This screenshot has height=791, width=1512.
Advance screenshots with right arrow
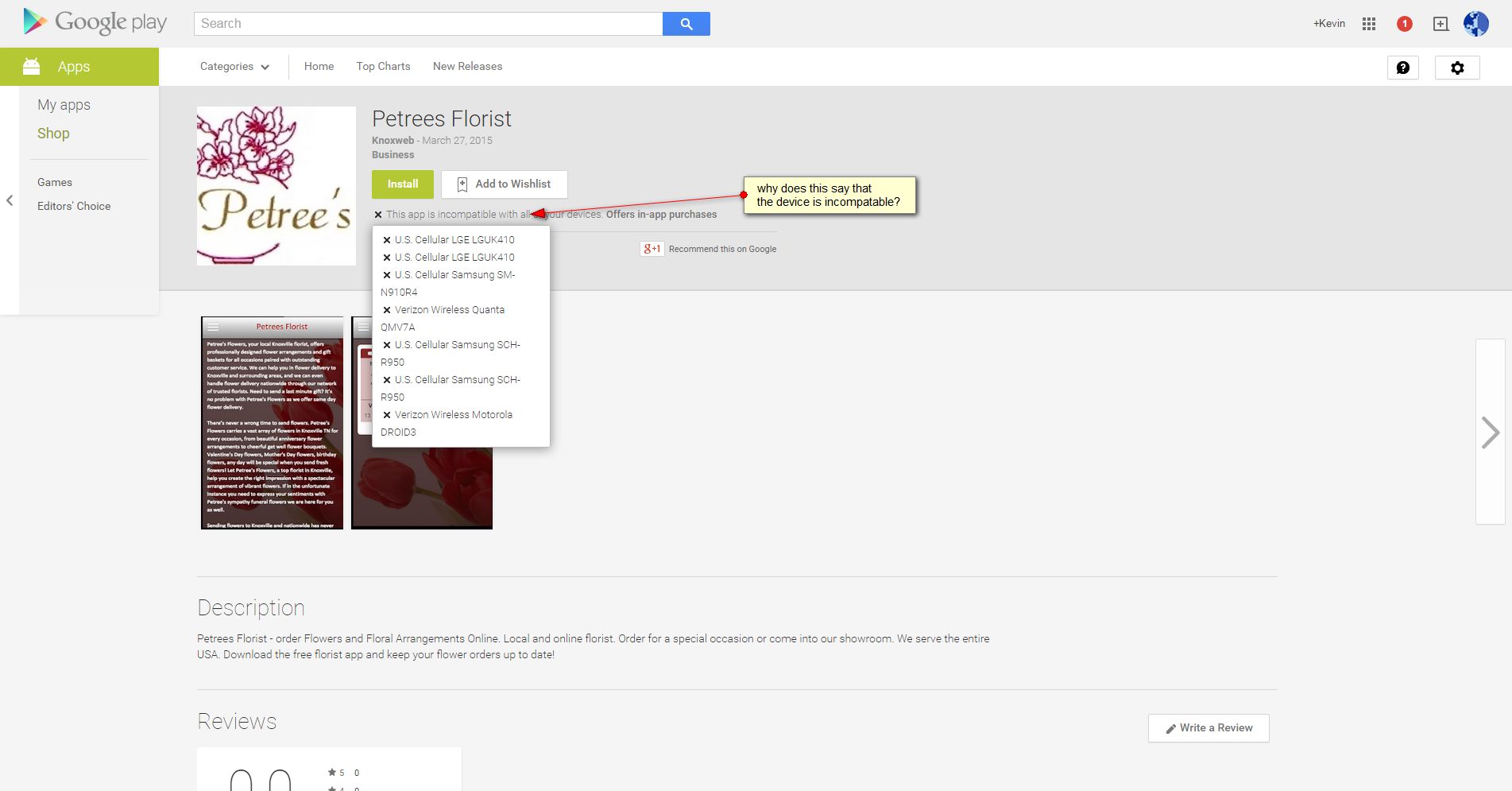(1491, 432)
